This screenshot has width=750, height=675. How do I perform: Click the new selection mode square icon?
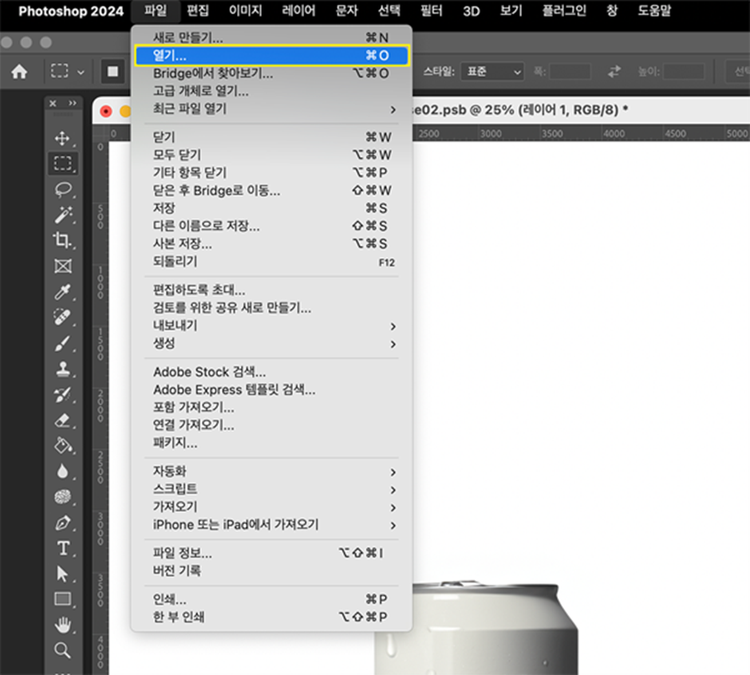click(113, 72)
